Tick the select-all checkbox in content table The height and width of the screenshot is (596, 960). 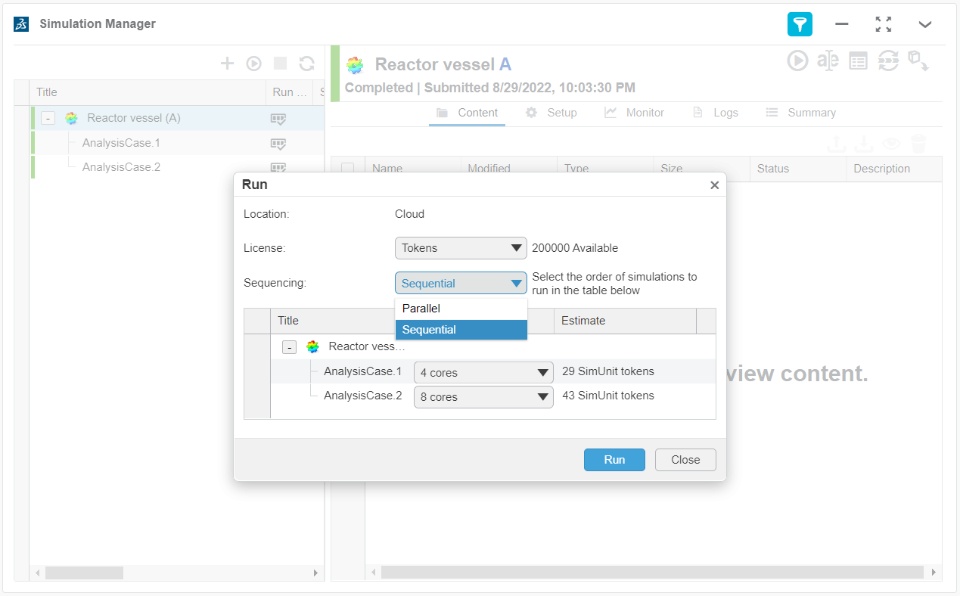347,168
